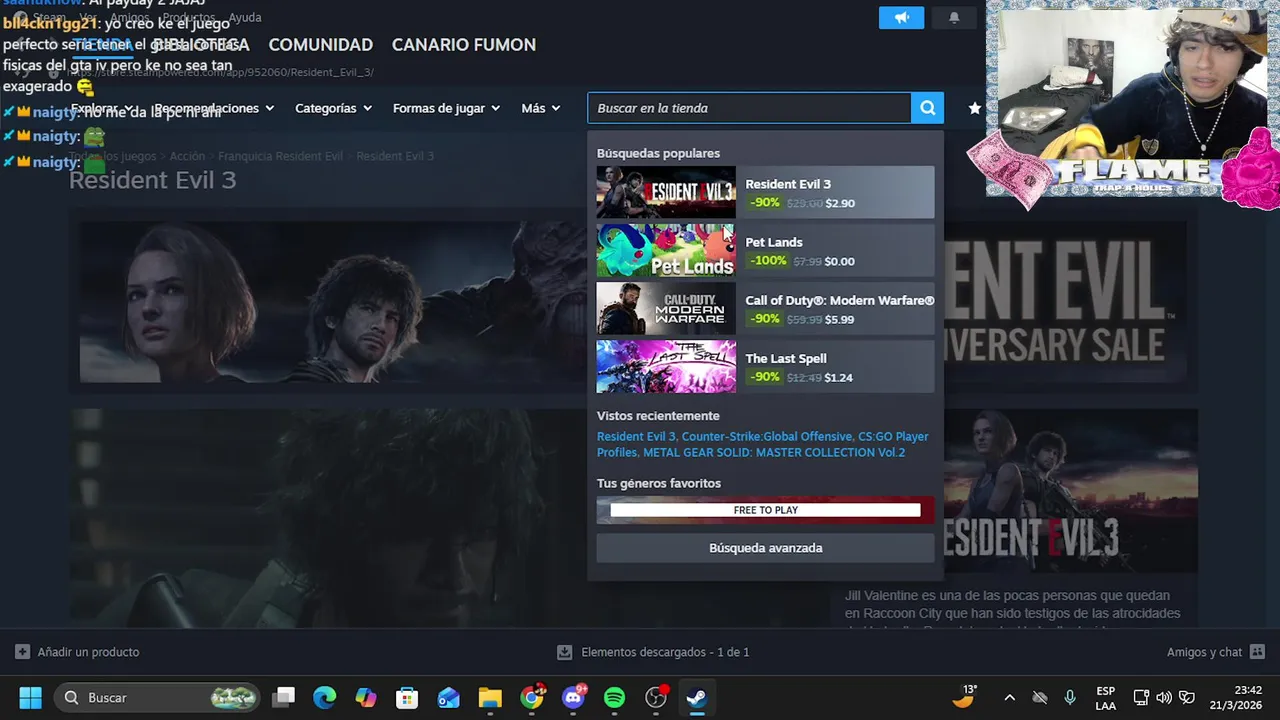Screen dimensions: 1280x720
Task: Open Outlook from the taskbar
Action: click(448, 697)
